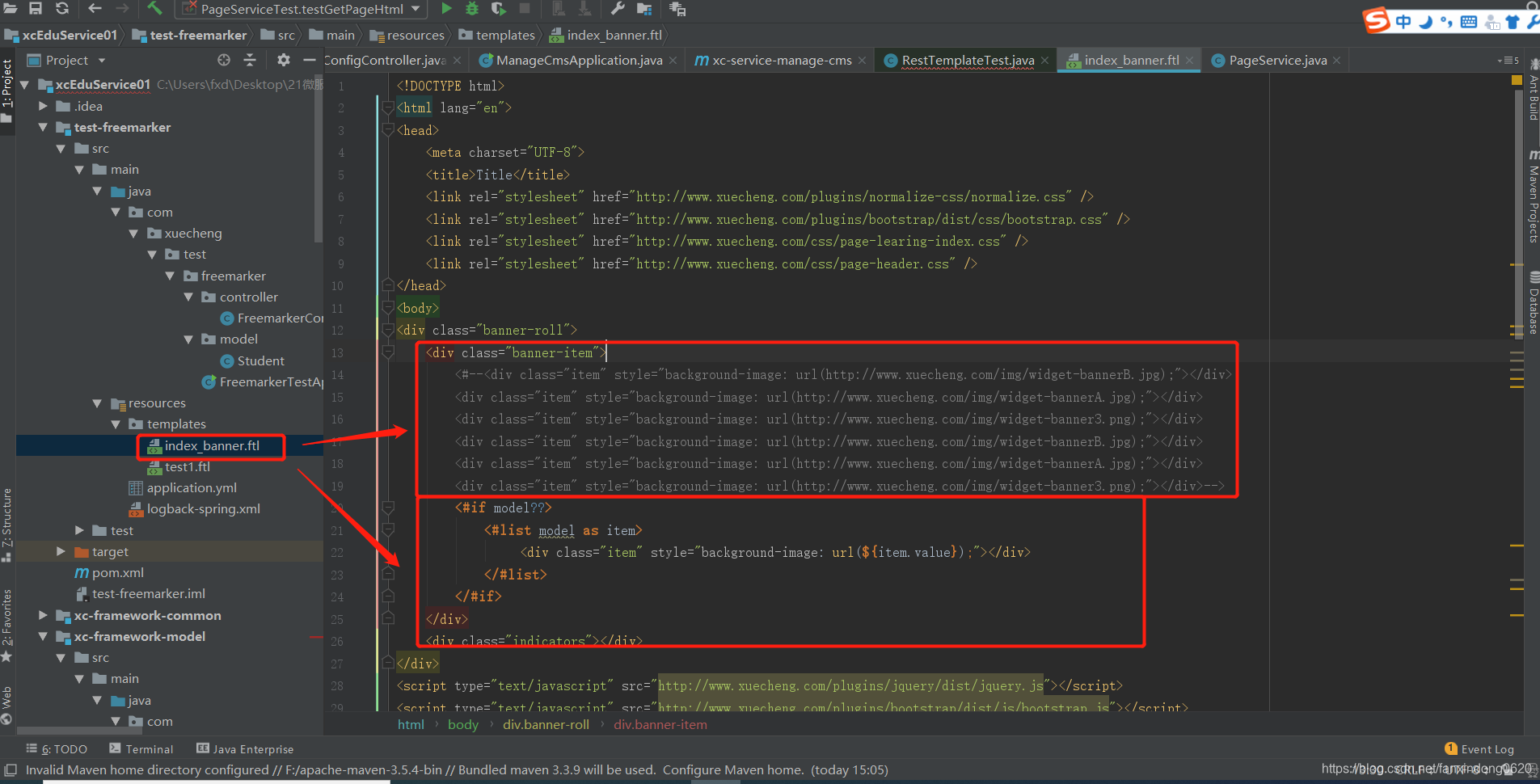Open Sogou soft keyboard icon
Image resolution: width=1540 pixels, height=784 pixels.
point(1469,22)
